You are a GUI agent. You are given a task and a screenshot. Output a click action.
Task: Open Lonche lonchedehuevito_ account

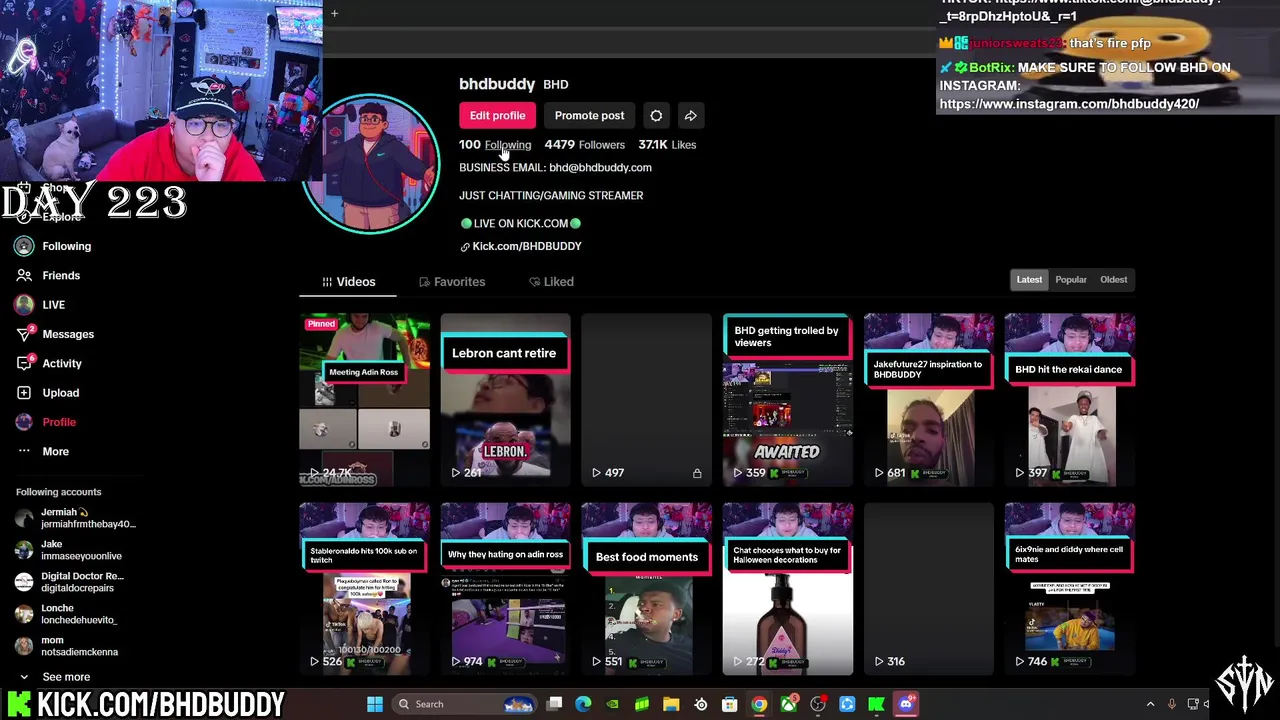pos(66,614)
